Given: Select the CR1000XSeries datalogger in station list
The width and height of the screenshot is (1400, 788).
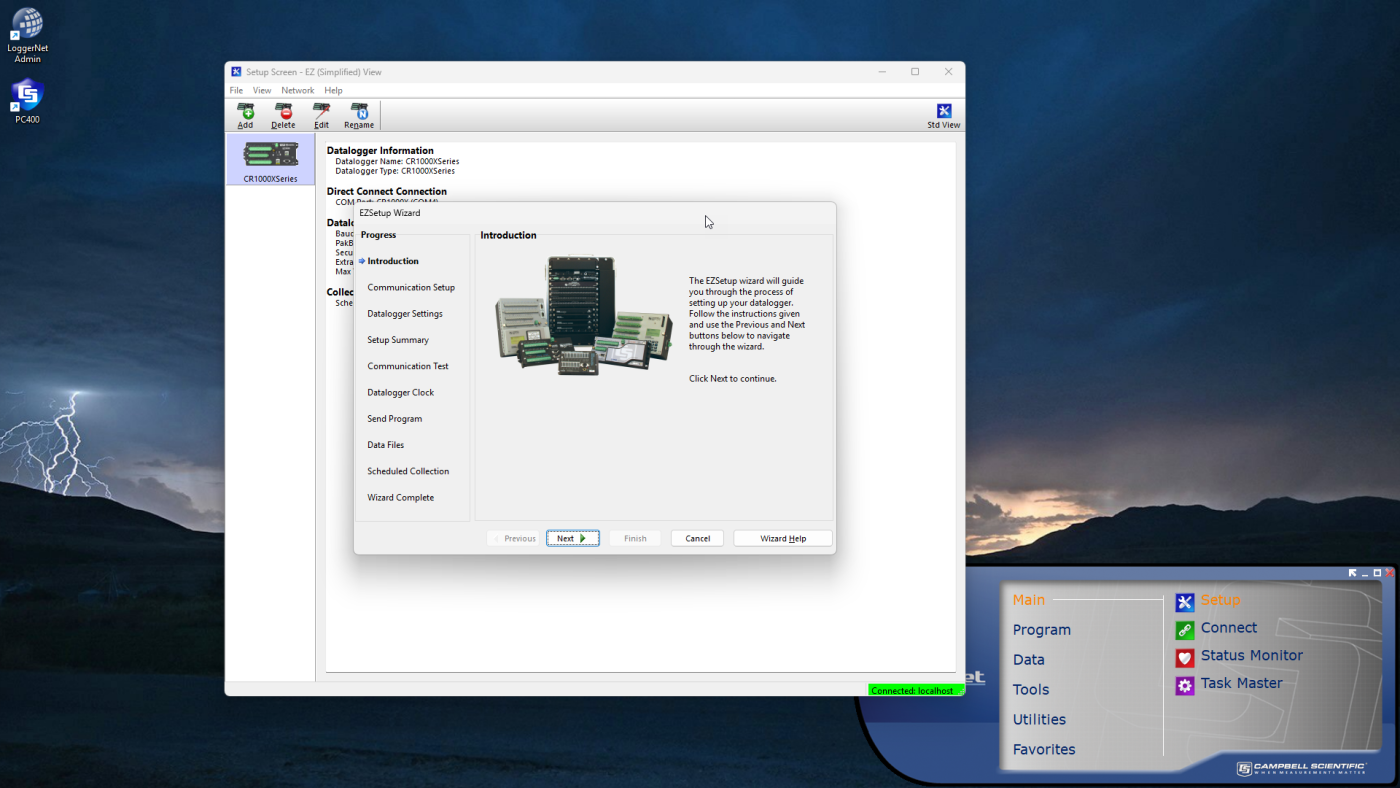Looking at the screenshot, I should click(270, 160).
